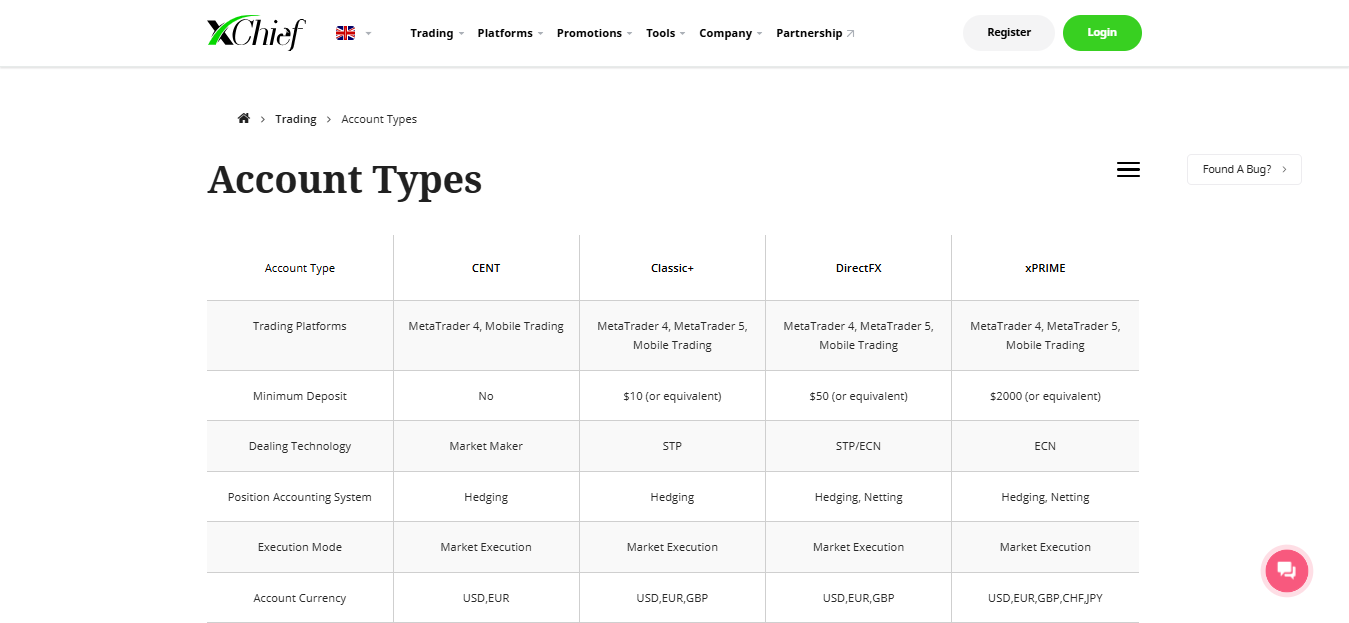This screenshot has height=623, width=1349.
Task: Click the Account Types breadcrumb text
Action: [379, 119]
